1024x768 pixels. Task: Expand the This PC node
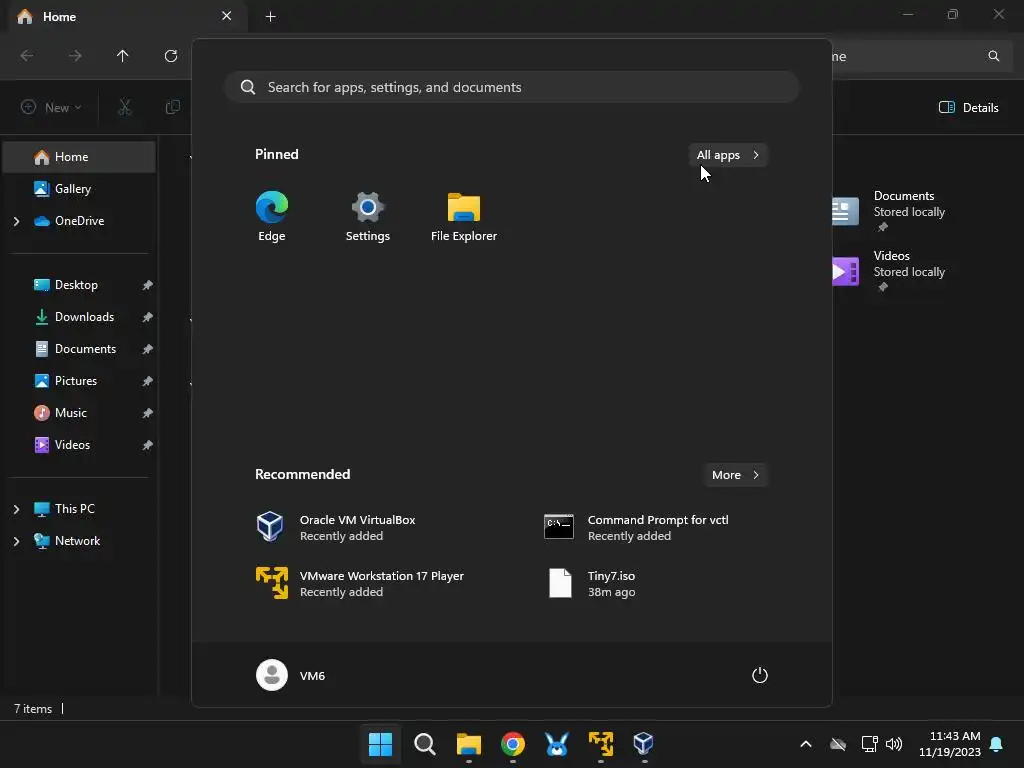pyautogui.click(x=16, y=509)
